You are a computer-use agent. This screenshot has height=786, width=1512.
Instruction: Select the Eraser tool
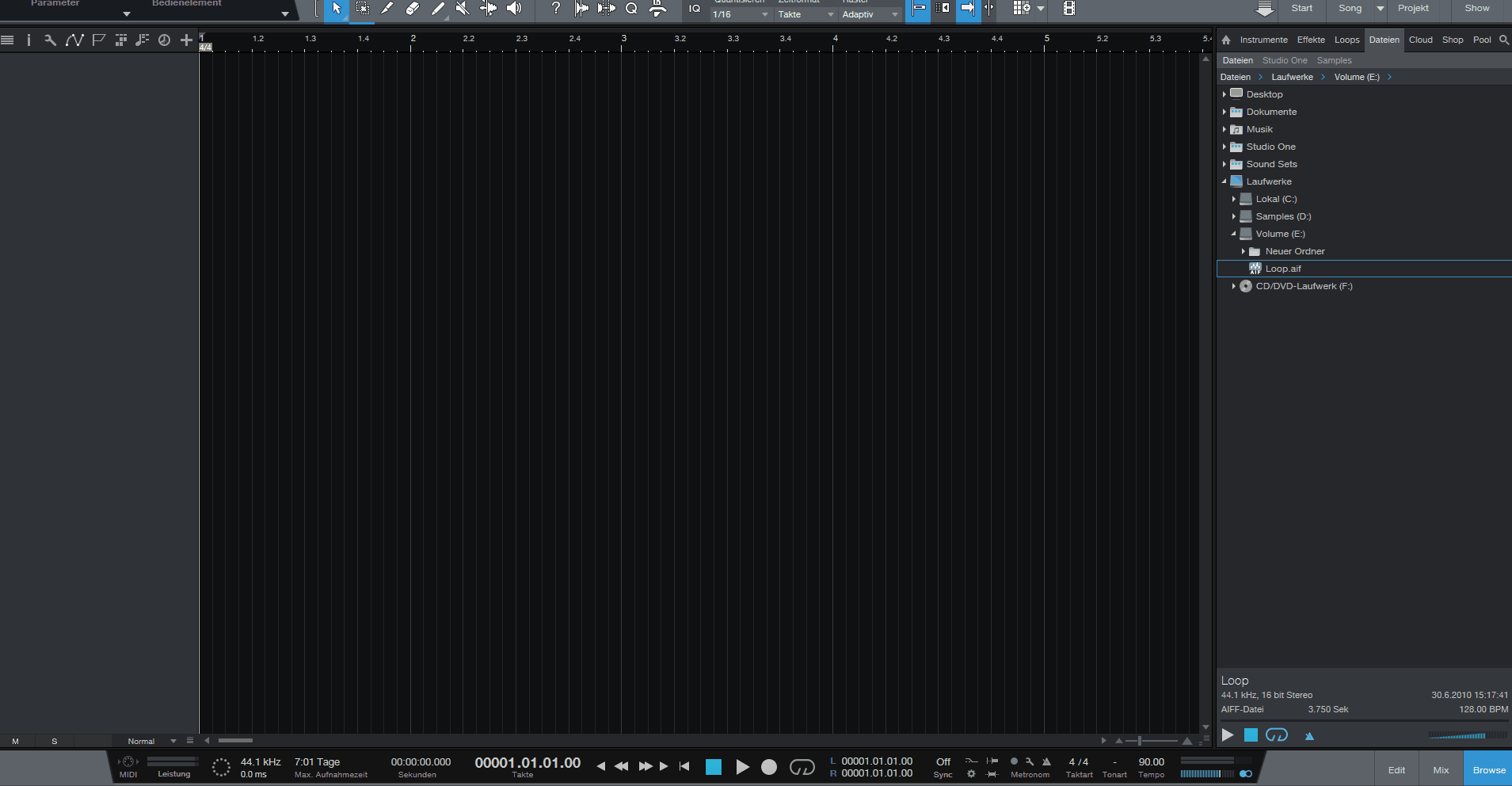pos(412,9)
